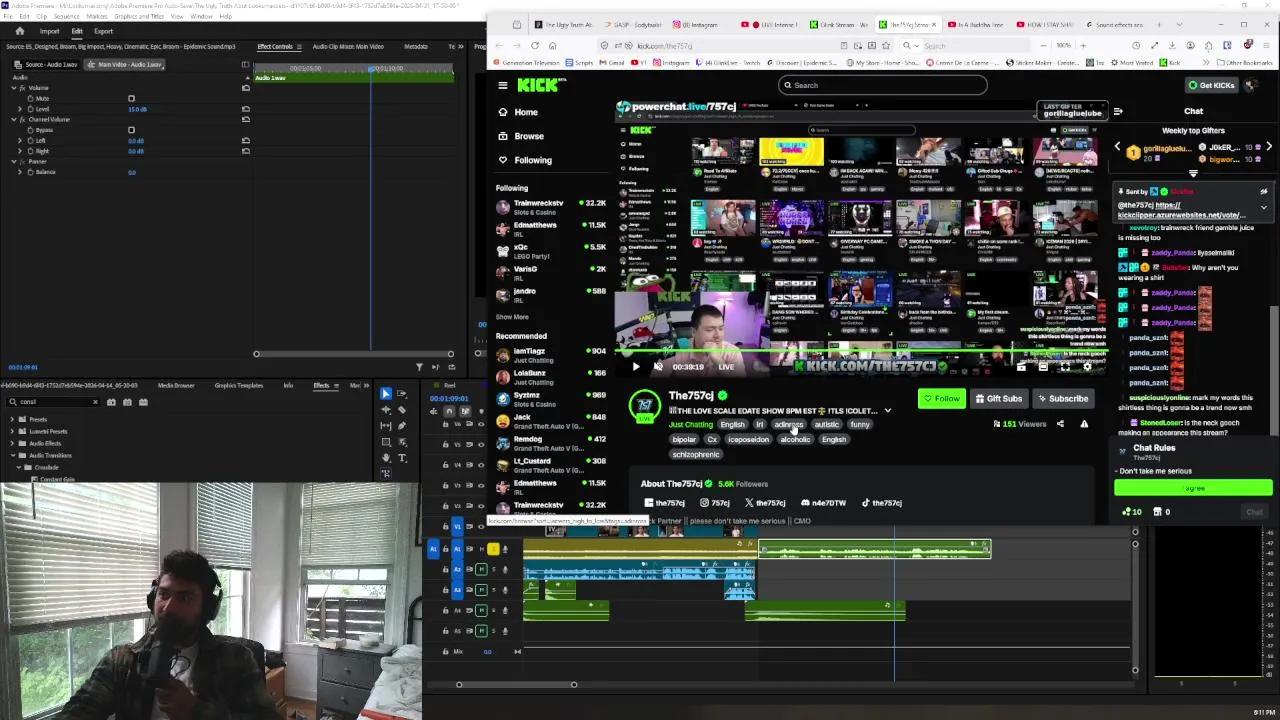Image resolution: width=1280 pixels, height=720 pixels.
Task: Go to Premiere Home screen icon
Action: tap(19, 31)
